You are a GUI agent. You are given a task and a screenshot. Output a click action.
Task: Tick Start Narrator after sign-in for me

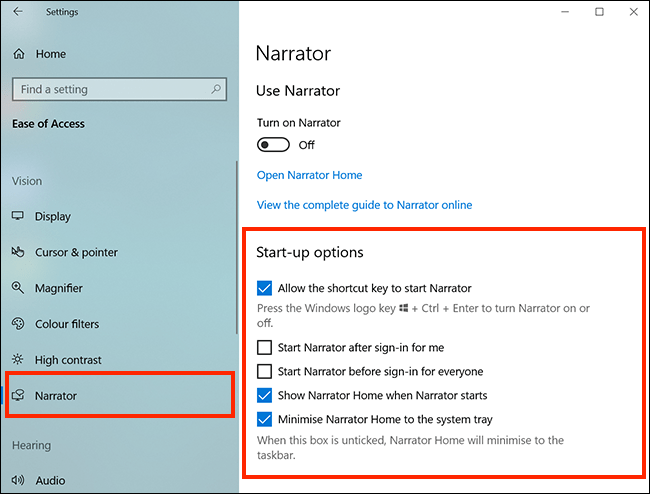(x=264, y=347)
